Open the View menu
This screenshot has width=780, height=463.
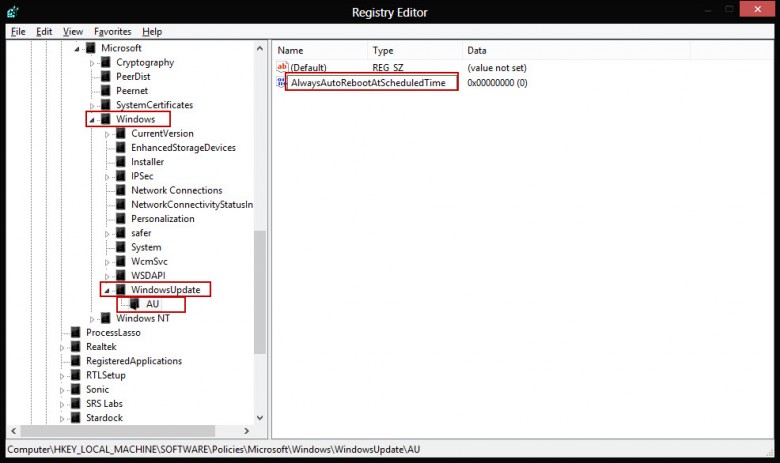pos(73,31)
